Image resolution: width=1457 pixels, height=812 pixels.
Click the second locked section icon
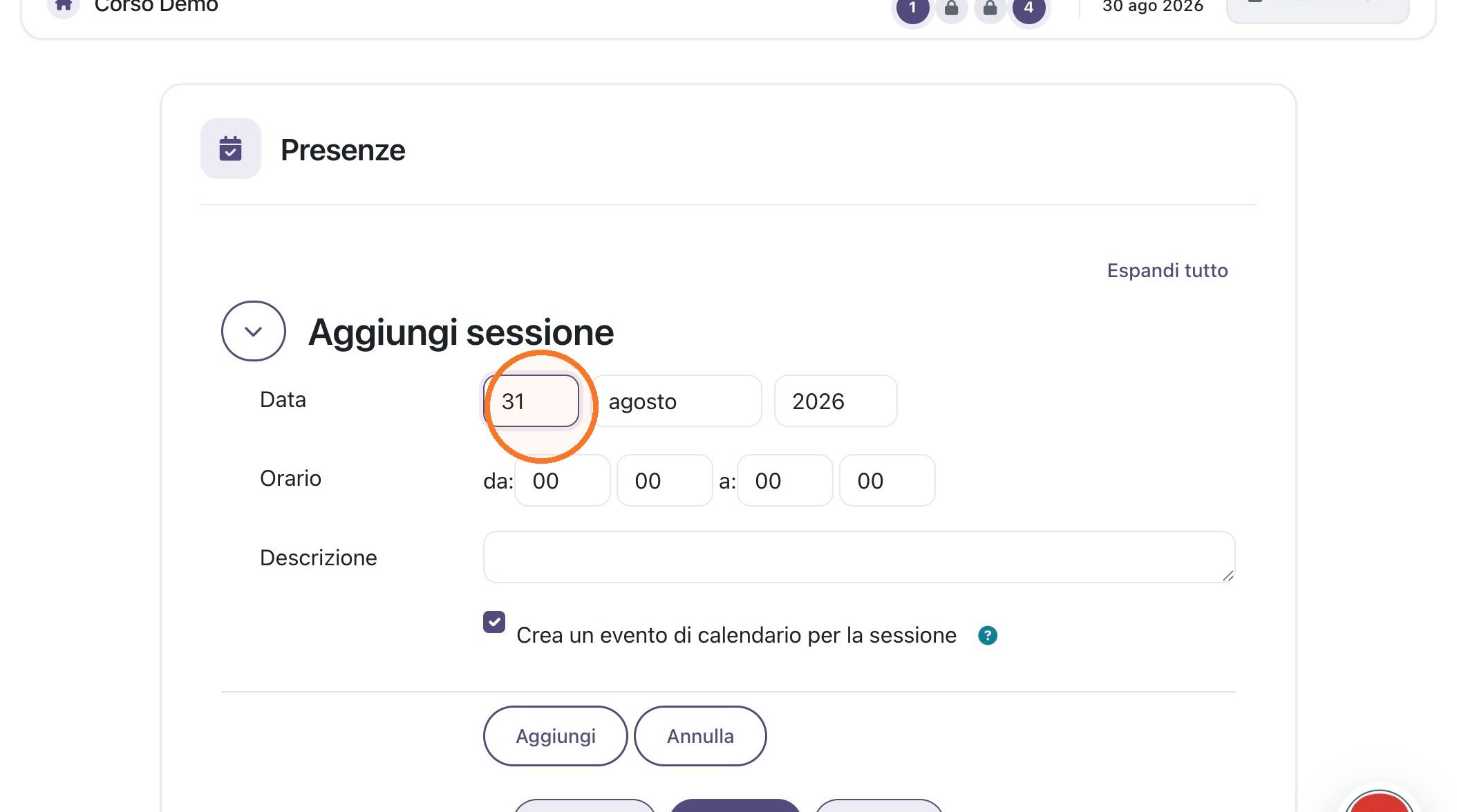[x=990, y=8]
